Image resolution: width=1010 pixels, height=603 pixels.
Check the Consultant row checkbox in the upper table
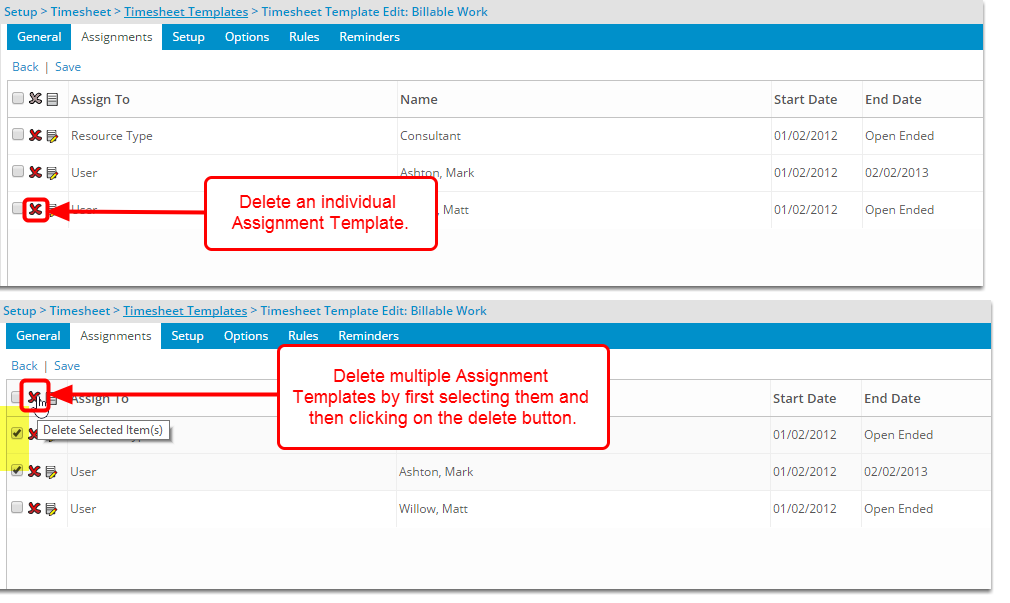(x=17, y=134)
